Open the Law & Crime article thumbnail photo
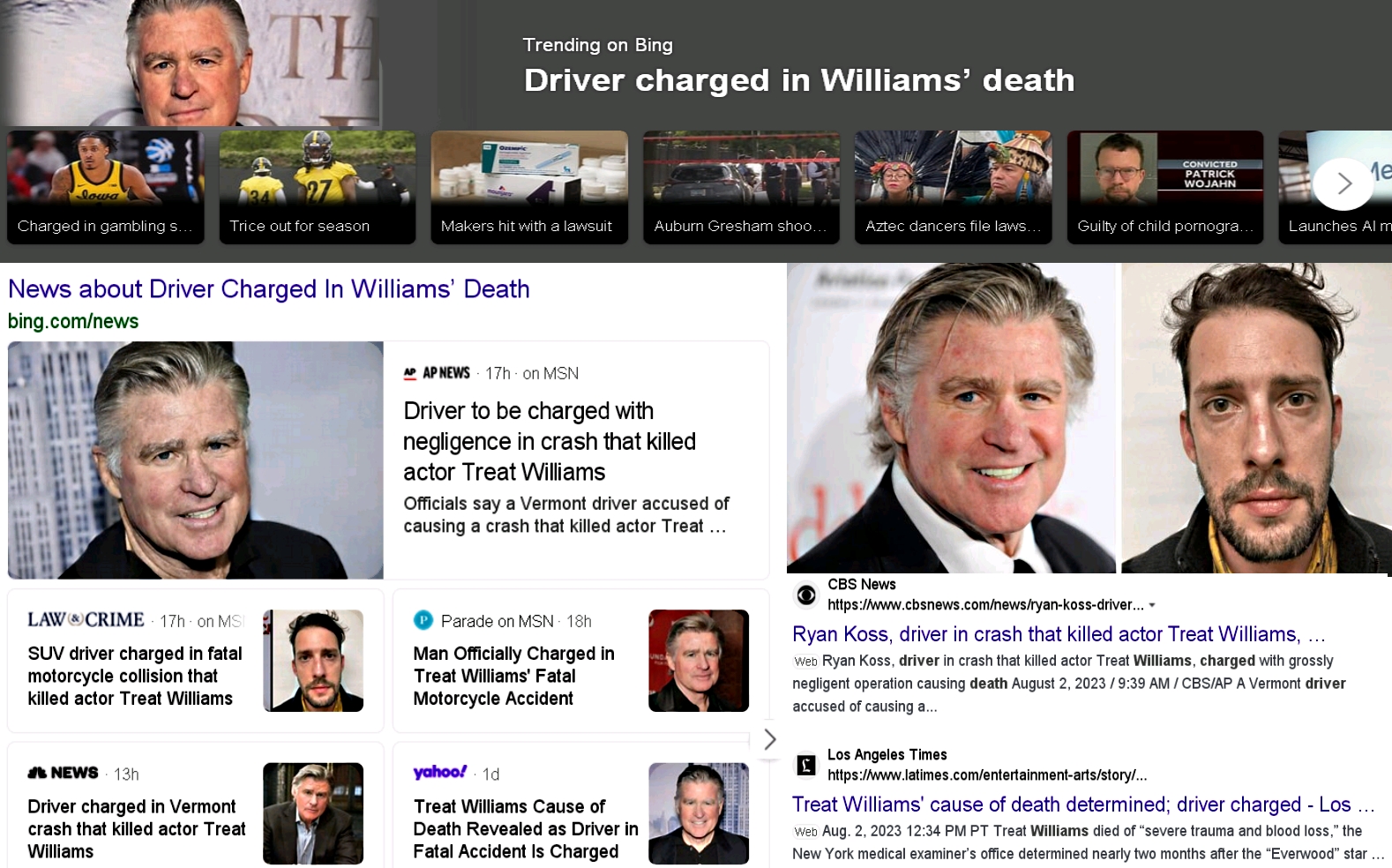Image resolution: width=1392 pixels, height=868 pixels. 313,661
